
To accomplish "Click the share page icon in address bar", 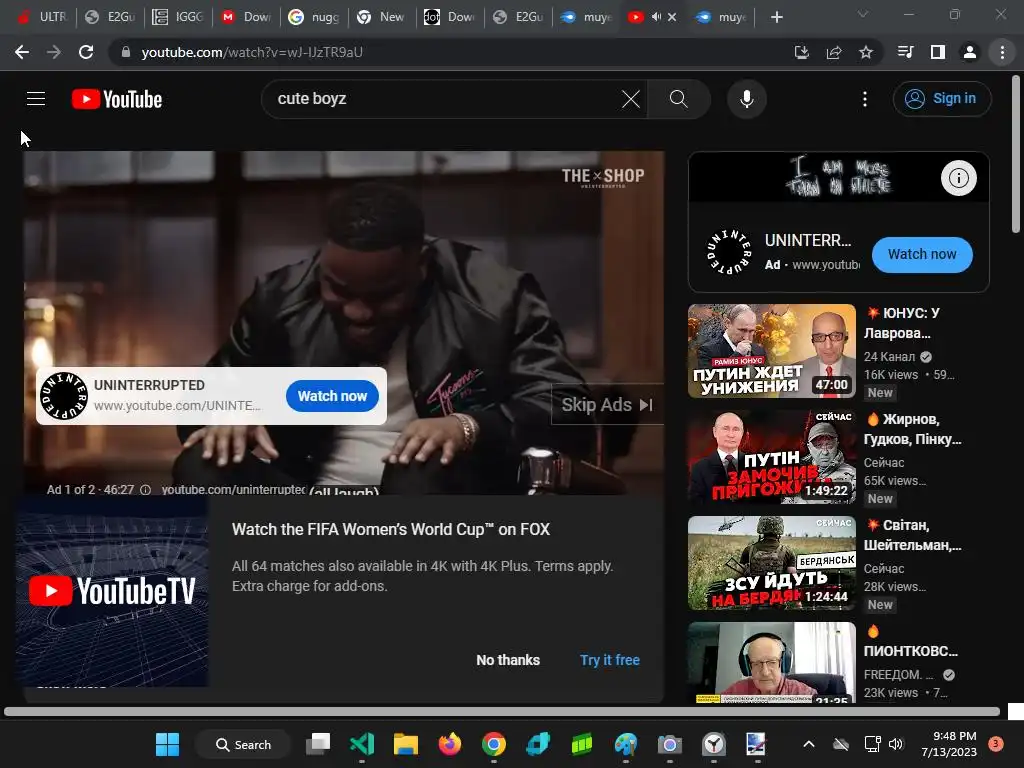I will 833,52.
